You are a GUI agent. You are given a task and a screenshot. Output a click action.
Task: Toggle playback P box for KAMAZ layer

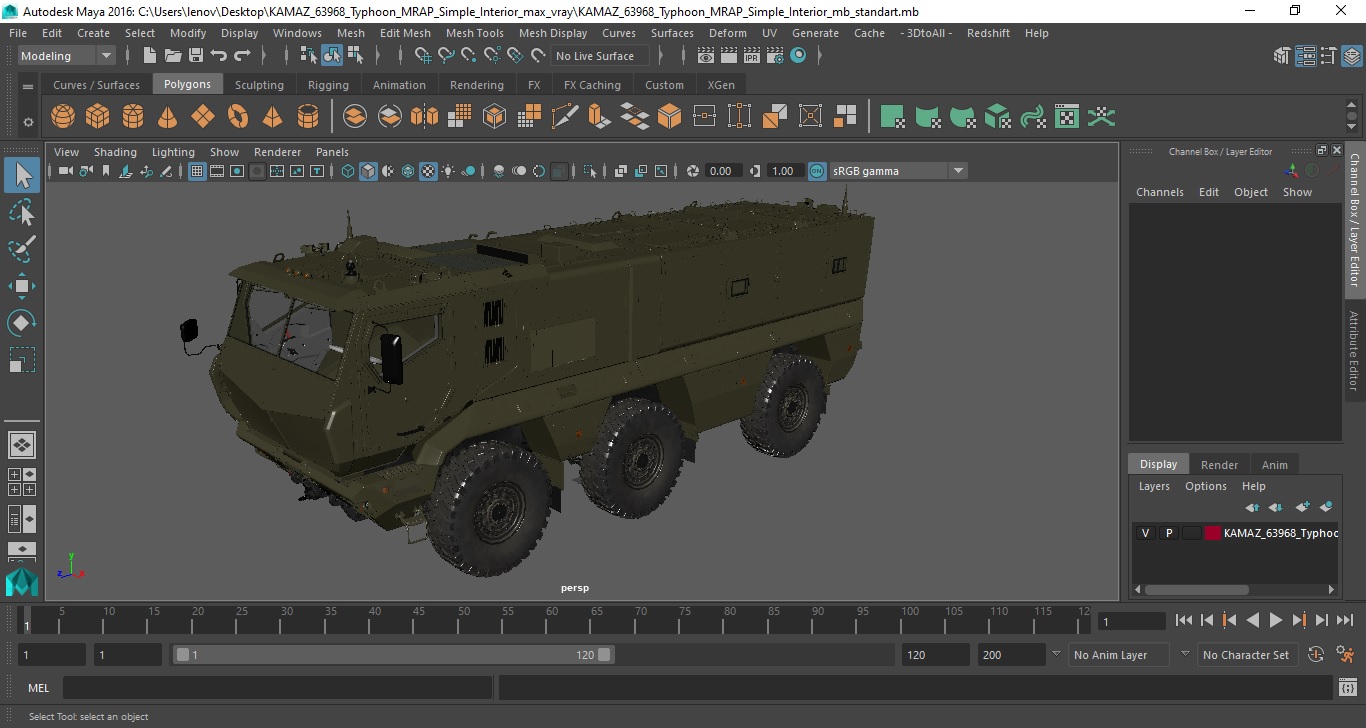click(x=1168, y=533)
